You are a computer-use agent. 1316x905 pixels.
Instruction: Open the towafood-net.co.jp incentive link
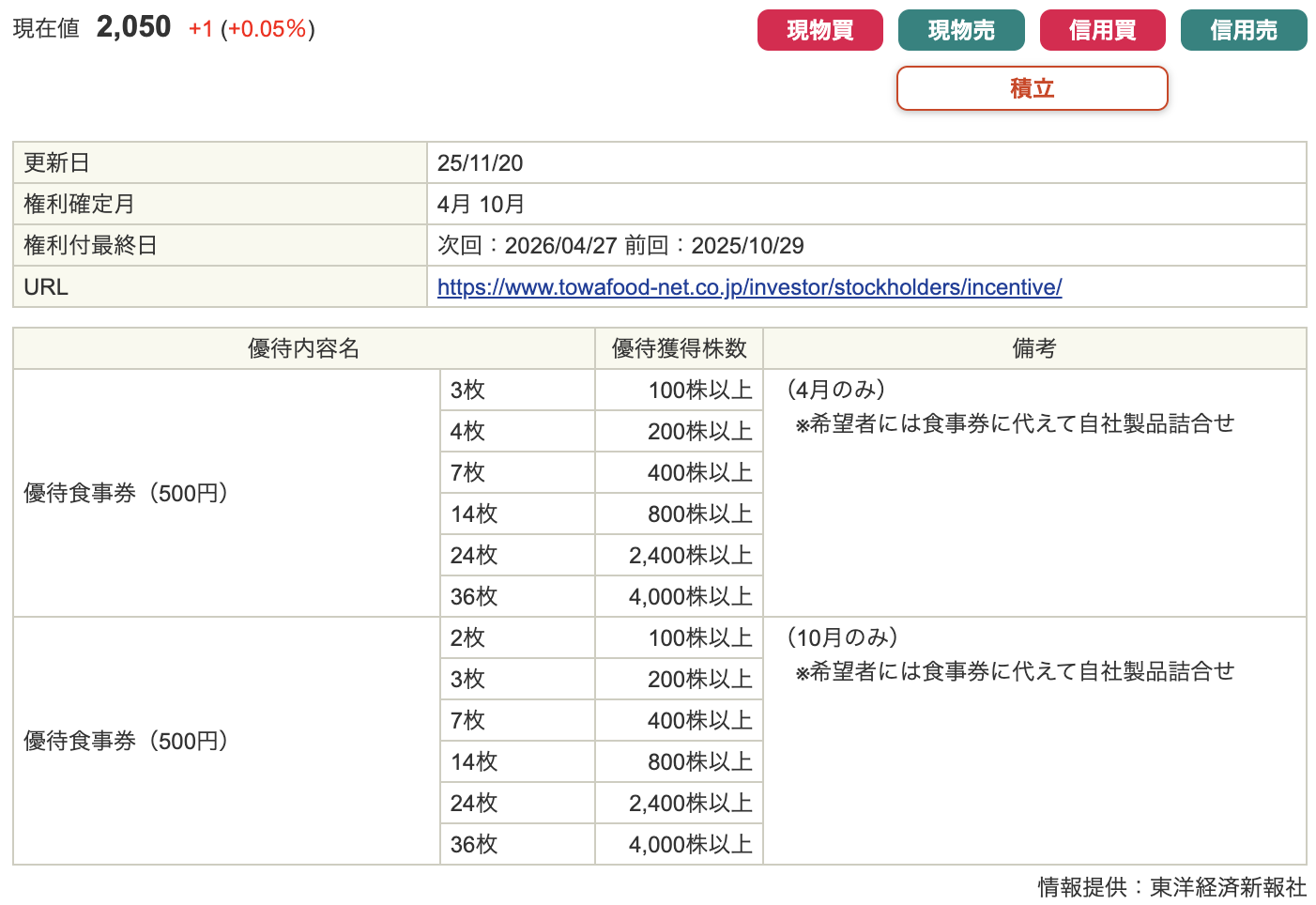(x=749, y=287)
